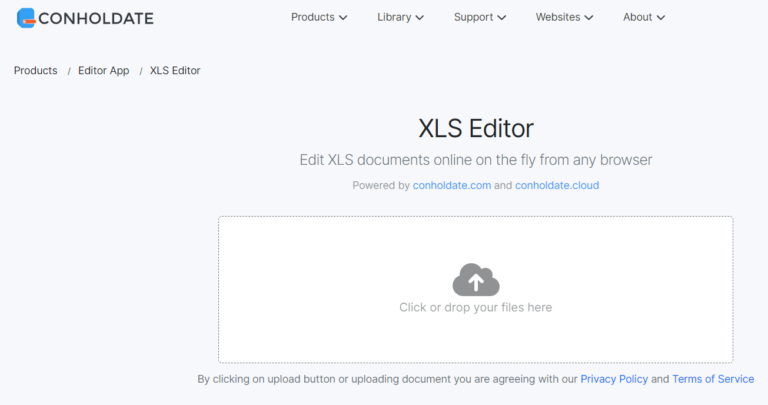This screenshot has height=405, width=768.
Task: Open the Products menu in top navigation
Action: pos(312,17)
